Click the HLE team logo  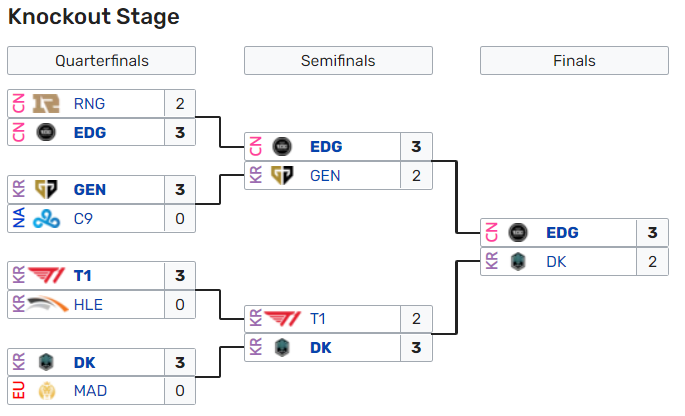(46, 304)
